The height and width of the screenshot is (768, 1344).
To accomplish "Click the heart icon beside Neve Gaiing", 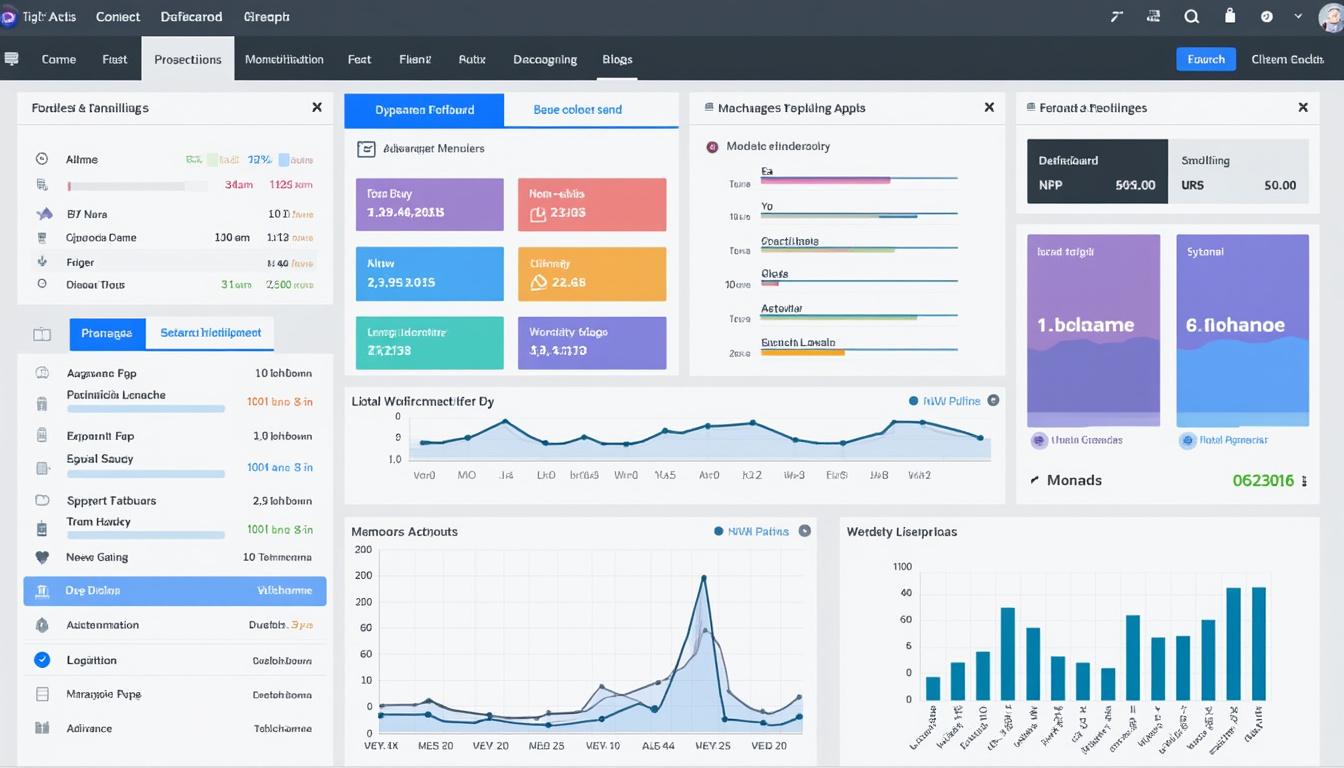I will [x=42, y=558].
